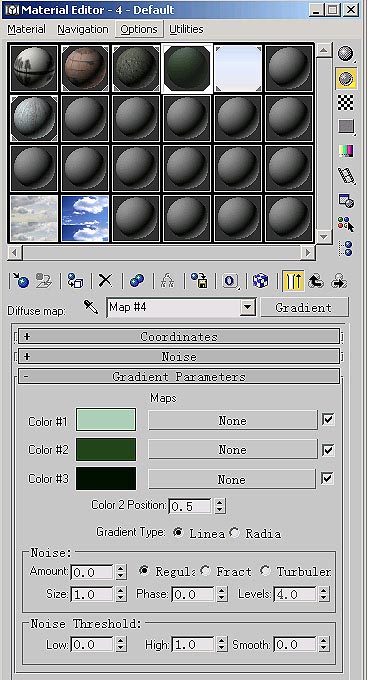369x680 pixels.
Task: Click the Show Map in Viewport cube icon
Action: click(x=260, y=280)
